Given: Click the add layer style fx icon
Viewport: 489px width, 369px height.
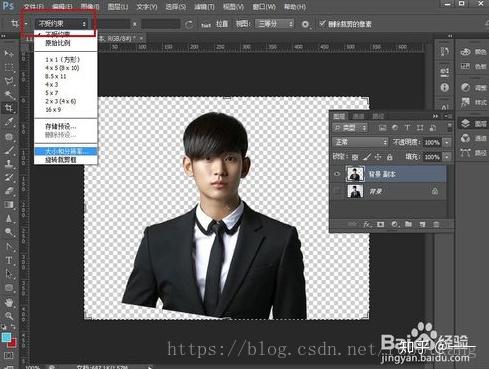Looking at the screenshot, I should pos(367,224).
